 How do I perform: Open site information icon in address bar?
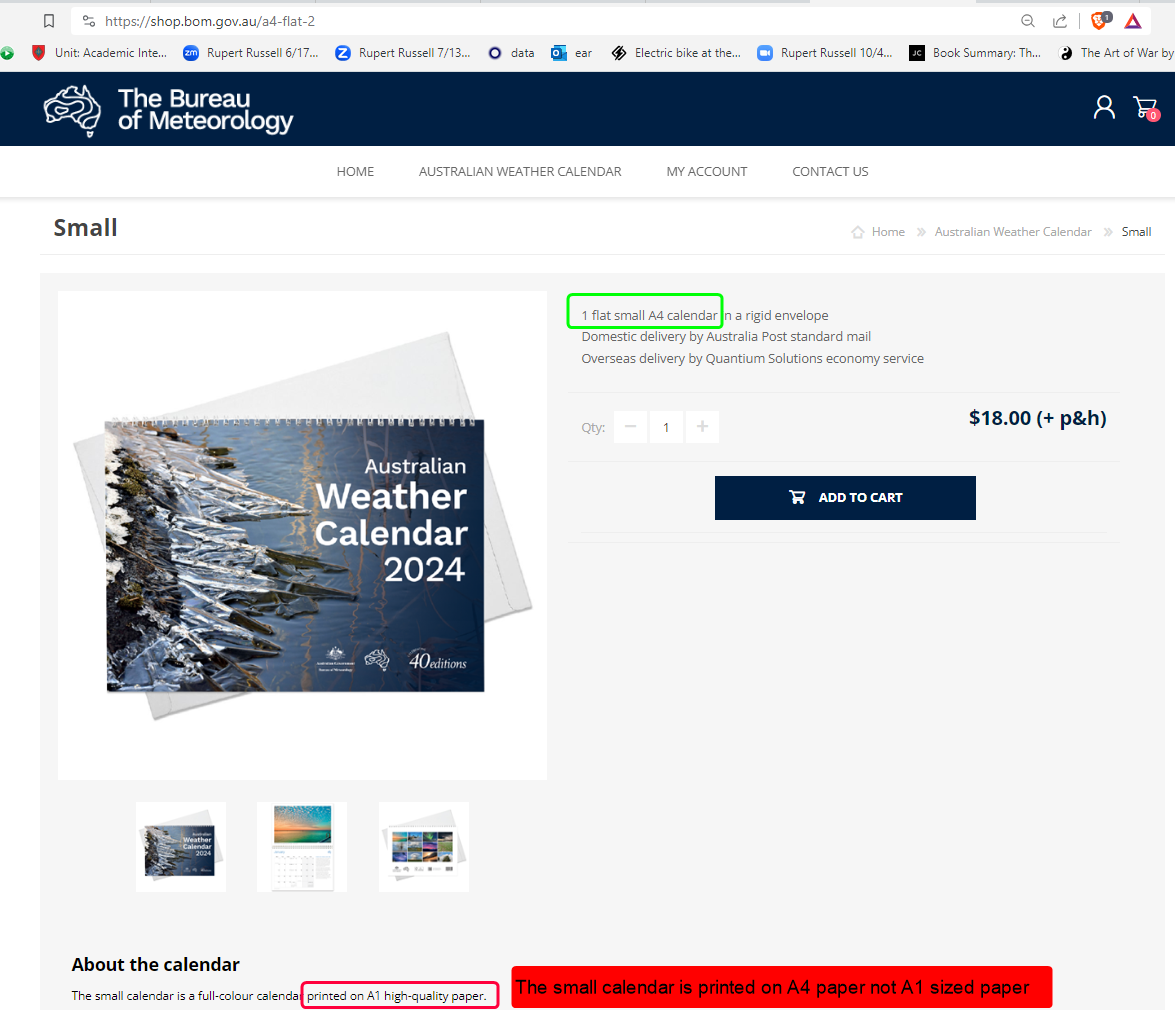pos(88,21)
